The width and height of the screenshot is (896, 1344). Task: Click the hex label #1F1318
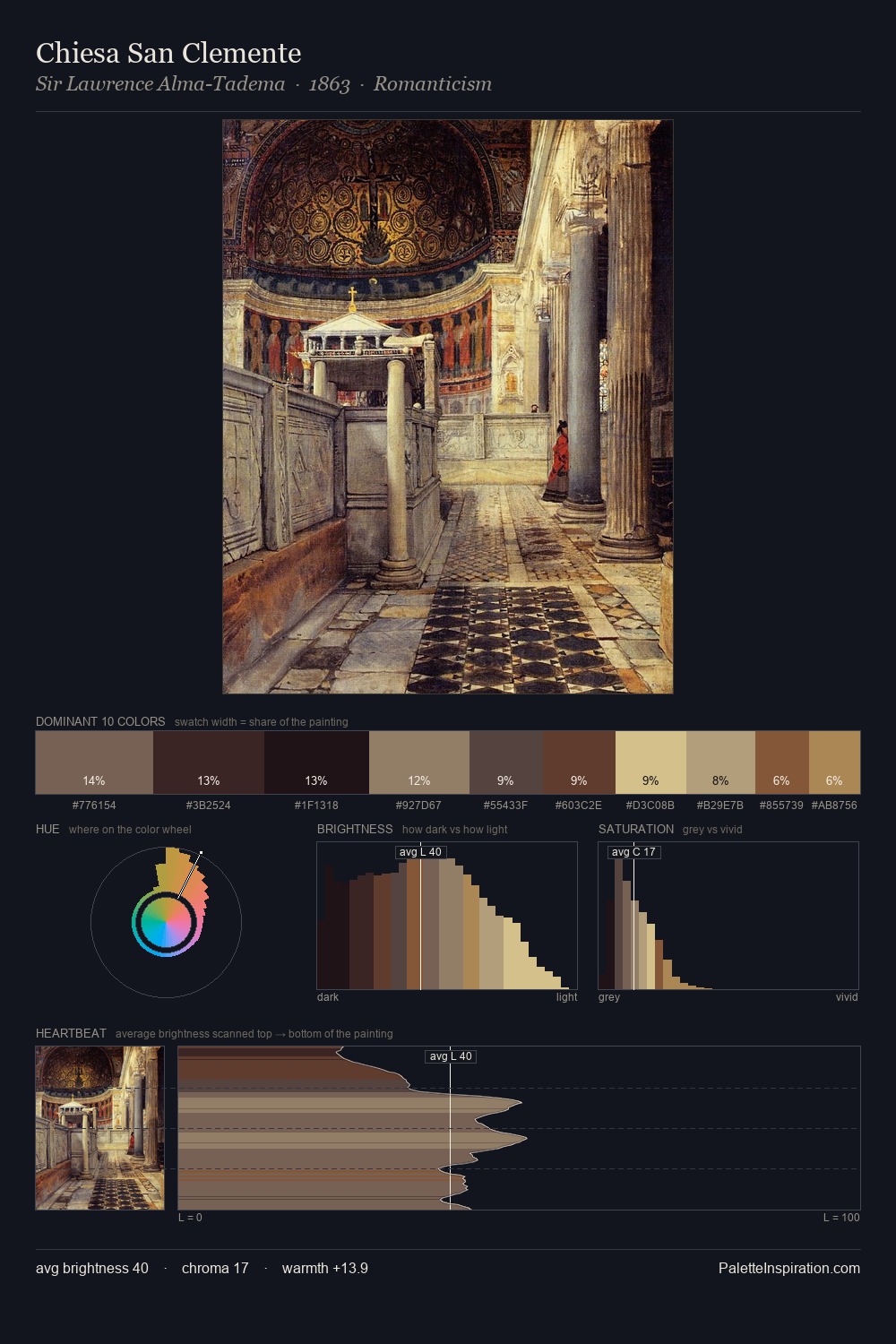pyautogui.click(x=316, y=806)
